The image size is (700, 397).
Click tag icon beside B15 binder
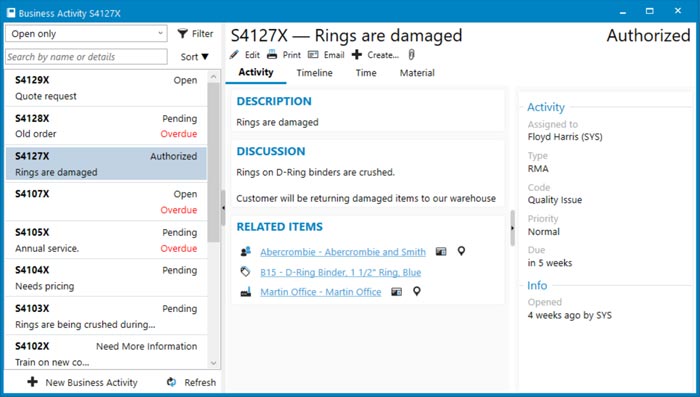245,272
